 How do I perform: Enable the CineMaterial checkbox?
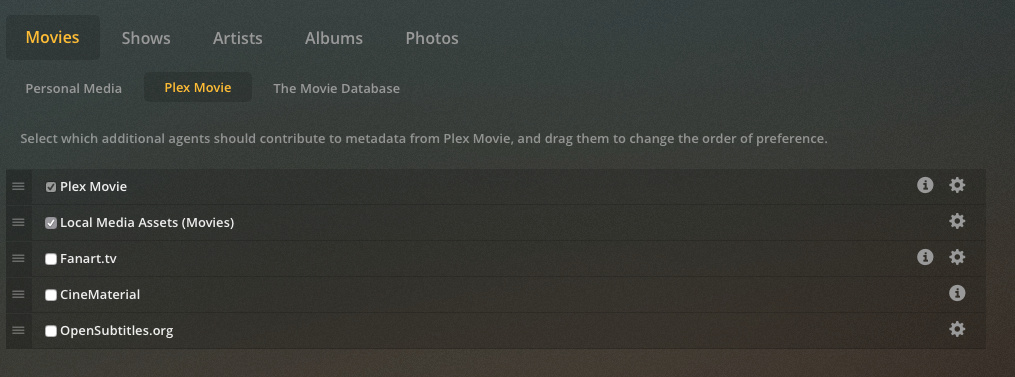51,295
